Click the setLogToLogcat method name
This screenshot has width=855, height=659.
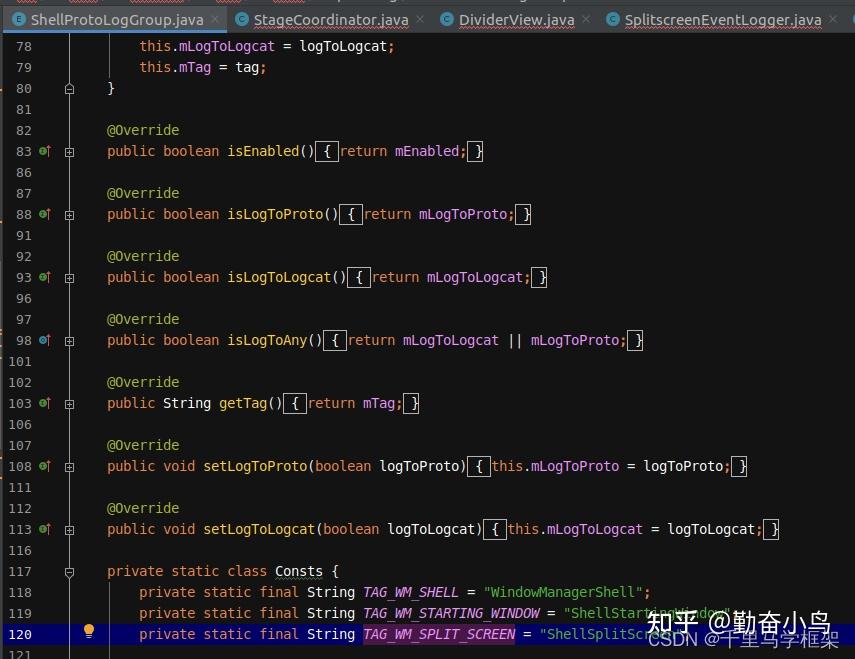point(259,529)
